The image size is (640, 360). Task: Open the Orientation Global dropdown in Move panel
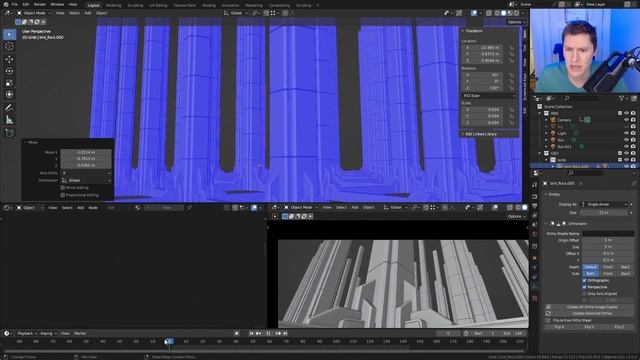(86, 180)
